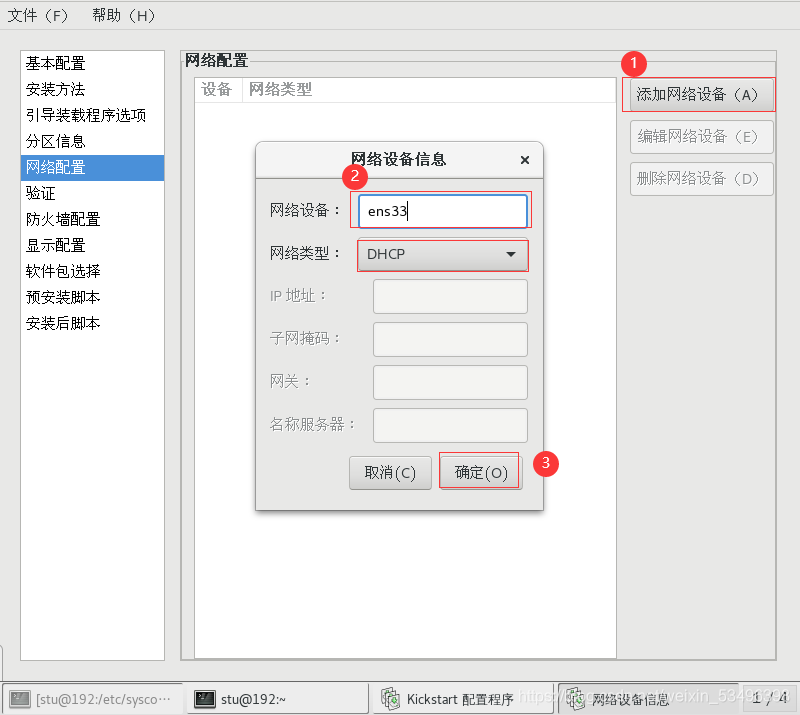Cancel the dialog with 取消(C)

point(390,472)
